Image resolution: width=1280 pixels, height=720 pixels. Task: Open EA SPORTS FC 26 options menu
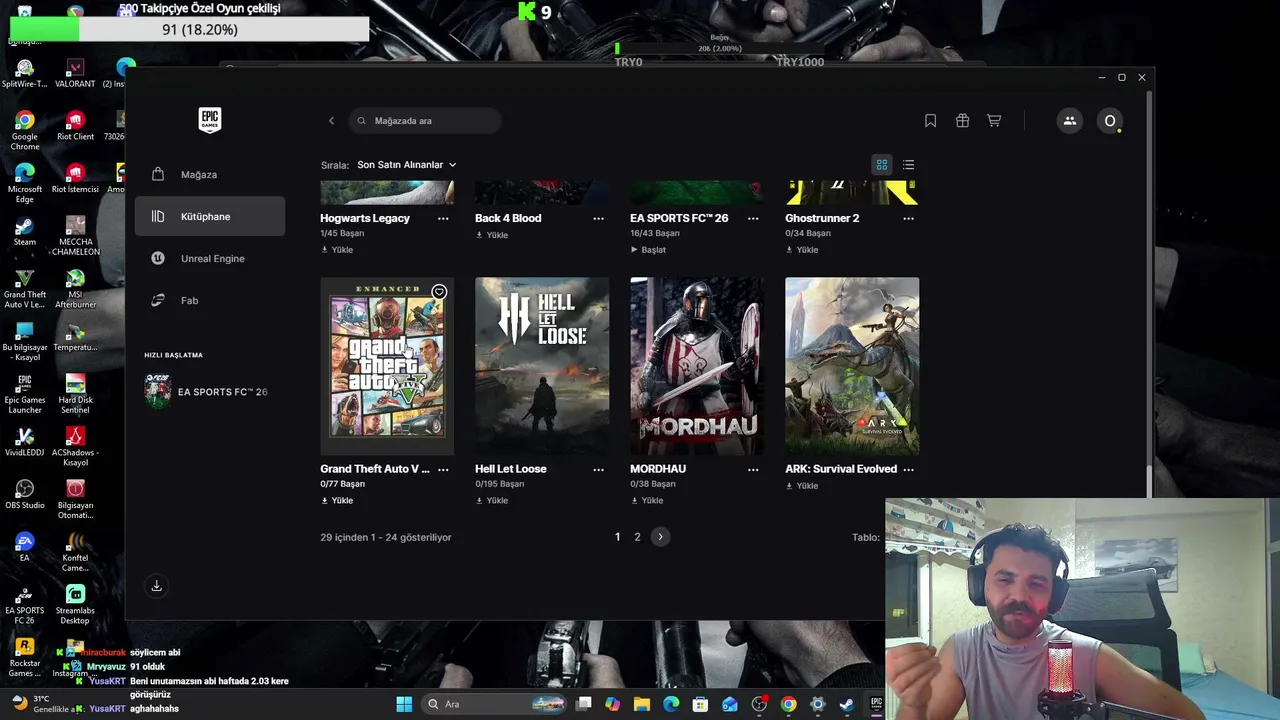pos(753,218)
